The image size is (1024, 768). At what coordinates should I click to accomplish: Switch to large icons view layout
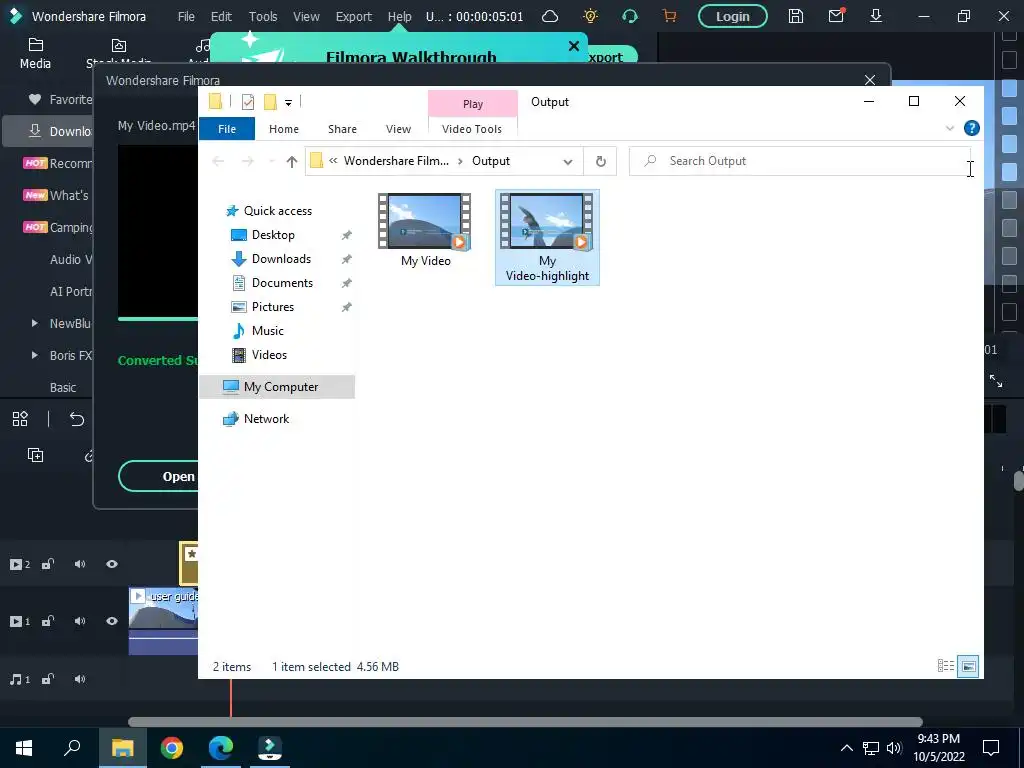click(968, 666)
